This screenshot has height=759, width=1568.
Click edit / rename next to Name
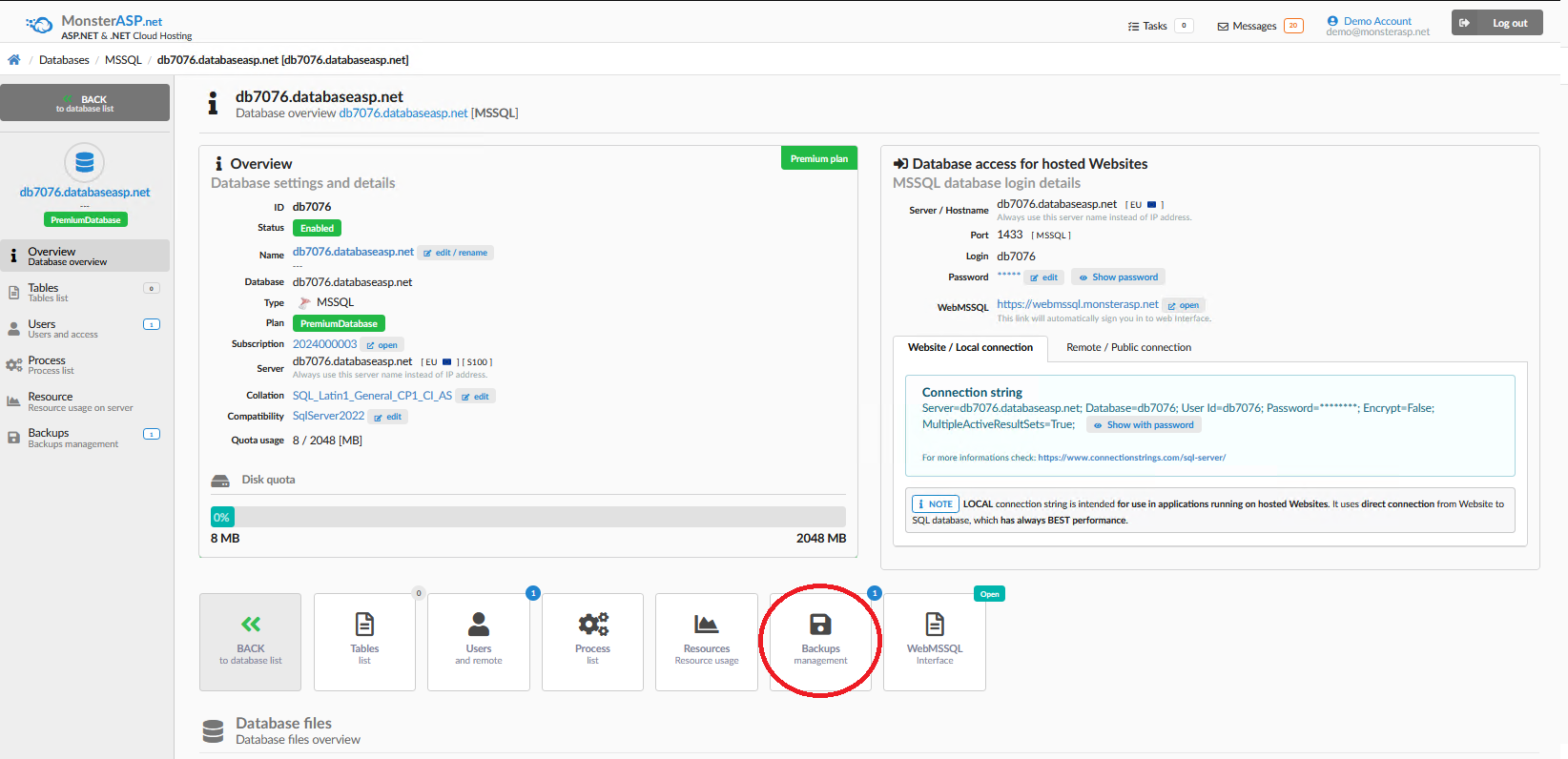click(x=456, y=253)
